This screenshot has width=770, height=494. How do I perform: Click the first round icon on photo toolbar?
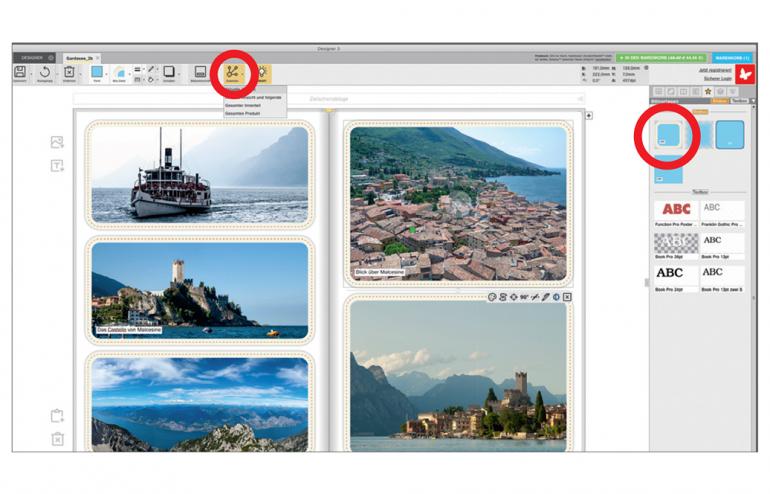tap(492, 297)
